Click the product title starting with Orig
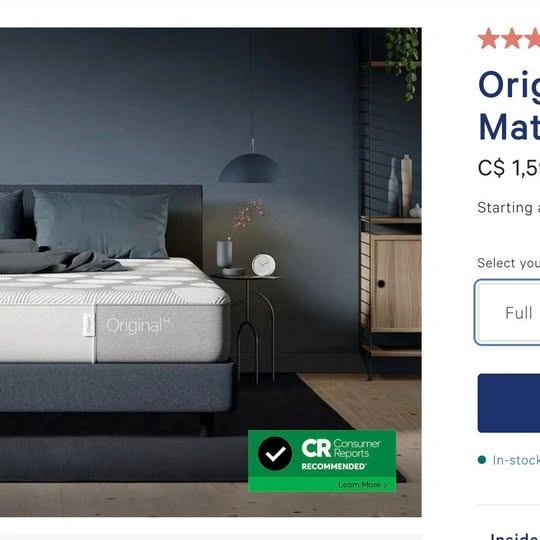This screenshot has width=540, height=540. tap(509, 106)
